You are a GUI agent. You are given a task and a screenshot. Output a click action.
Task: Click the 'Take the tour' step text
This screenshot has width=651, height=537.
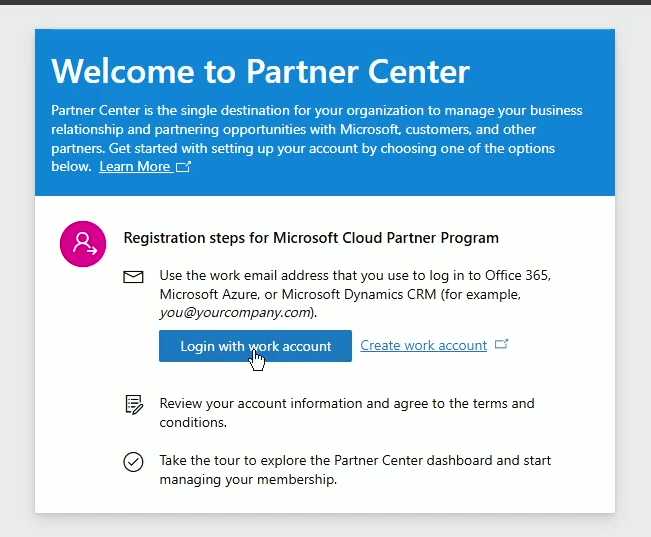355,461
